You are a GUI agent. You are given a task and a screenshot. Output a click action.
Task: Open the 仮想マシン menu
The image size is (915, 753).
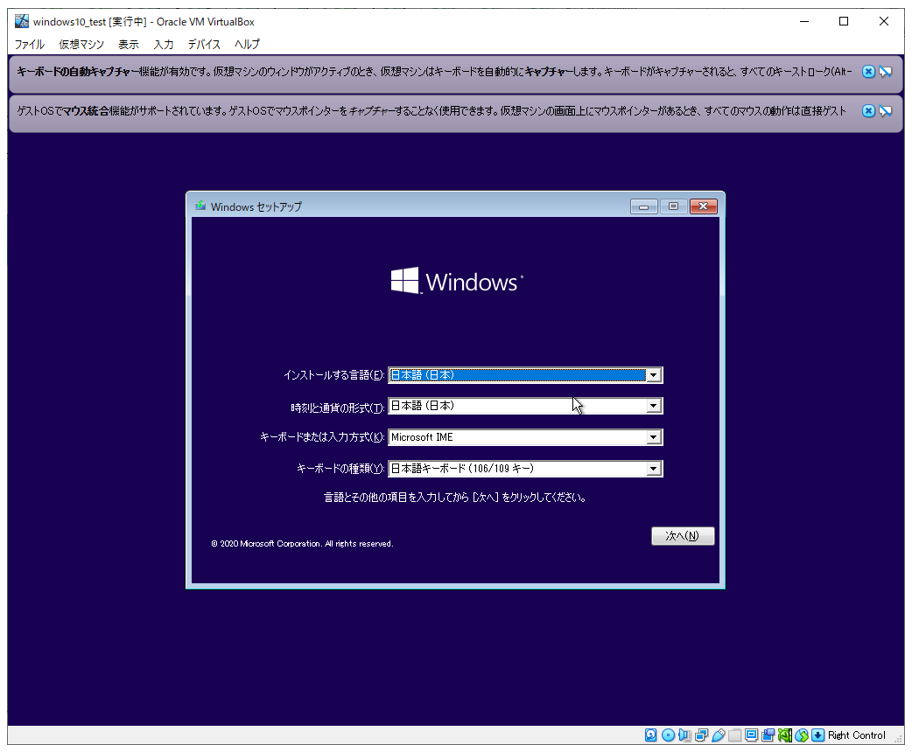point(81,44)
